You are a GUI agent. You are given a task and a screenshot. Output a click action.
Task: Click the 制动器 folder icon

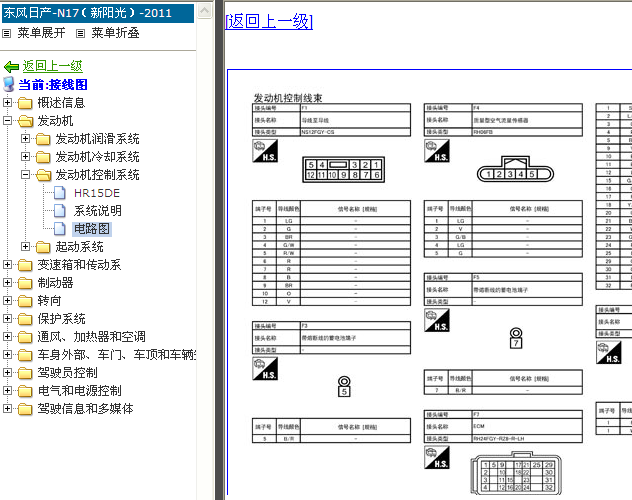(25, 283)
